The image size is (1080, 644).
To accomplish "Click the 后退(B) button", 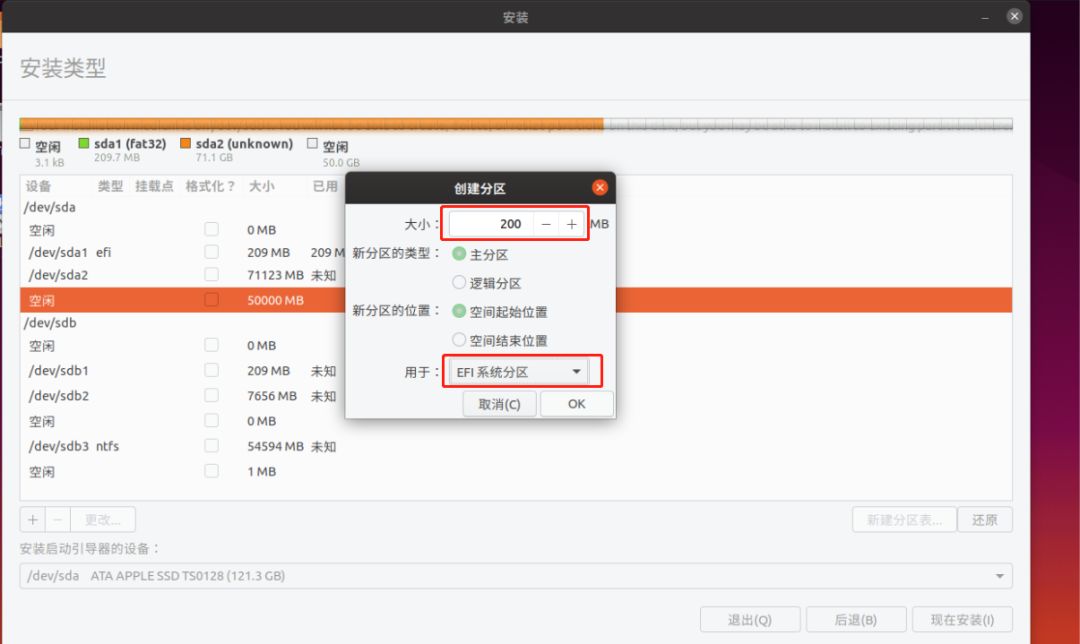I will [x=855, y=619].
